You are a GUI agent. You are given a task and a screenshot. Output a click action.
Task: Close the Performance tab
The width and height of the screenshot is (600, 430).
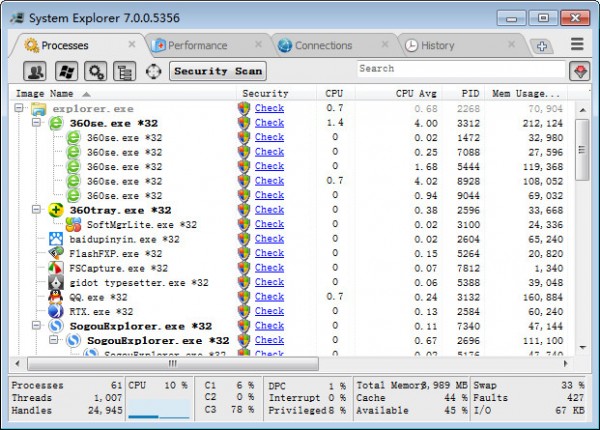pos(258,44)
